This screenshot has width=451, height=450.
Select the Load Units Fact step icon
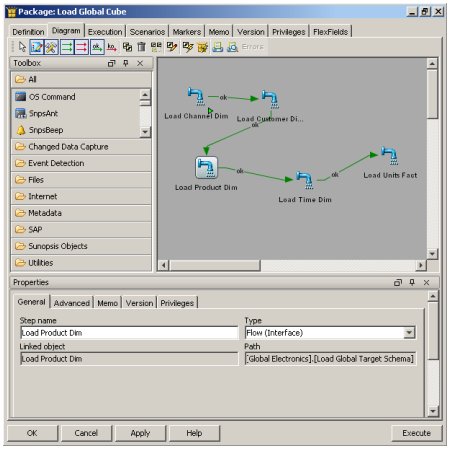[389, 156]
